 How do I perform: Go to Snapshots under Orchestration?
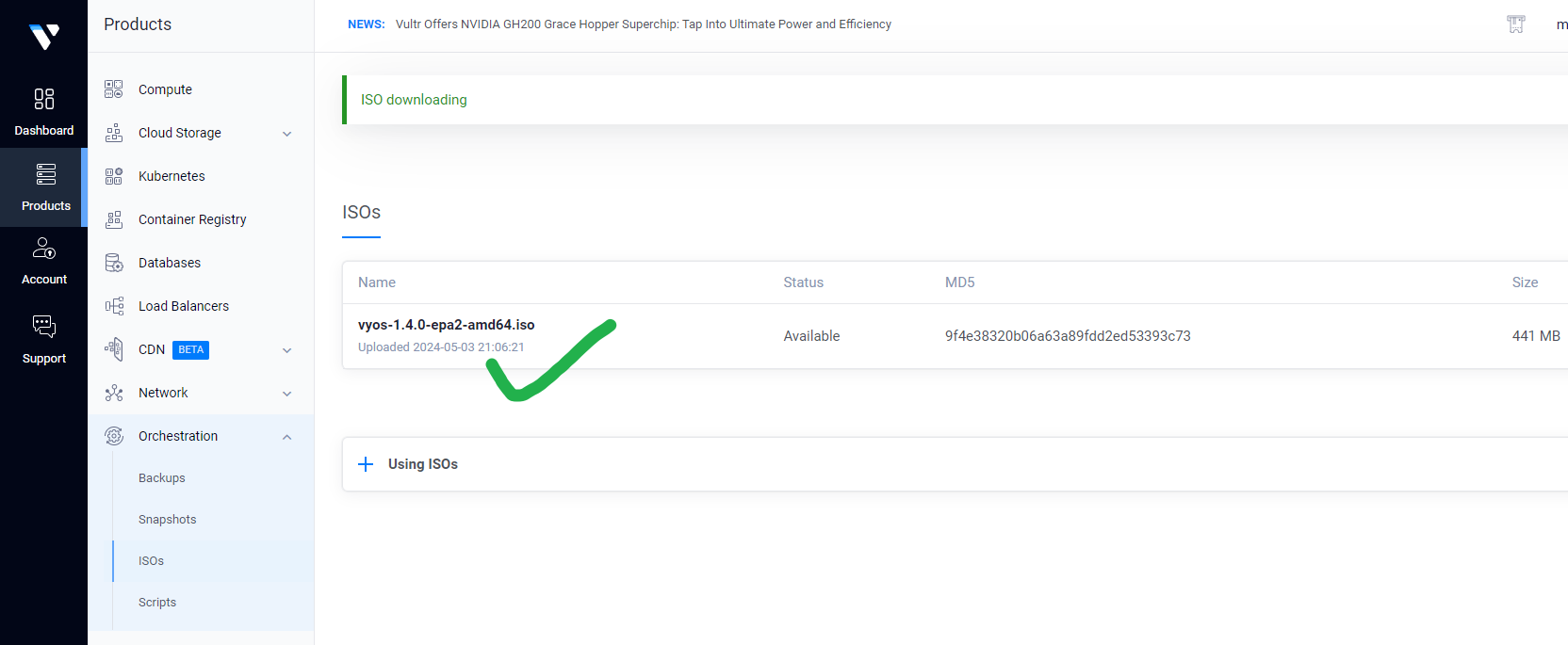pos(167,520)
